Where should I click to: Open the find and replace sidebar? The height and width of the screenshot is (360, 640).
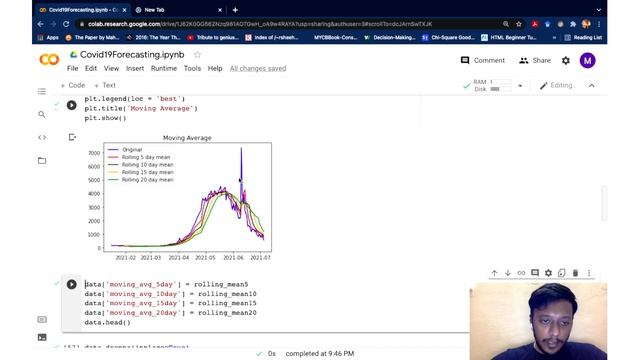tap(42, 114)
